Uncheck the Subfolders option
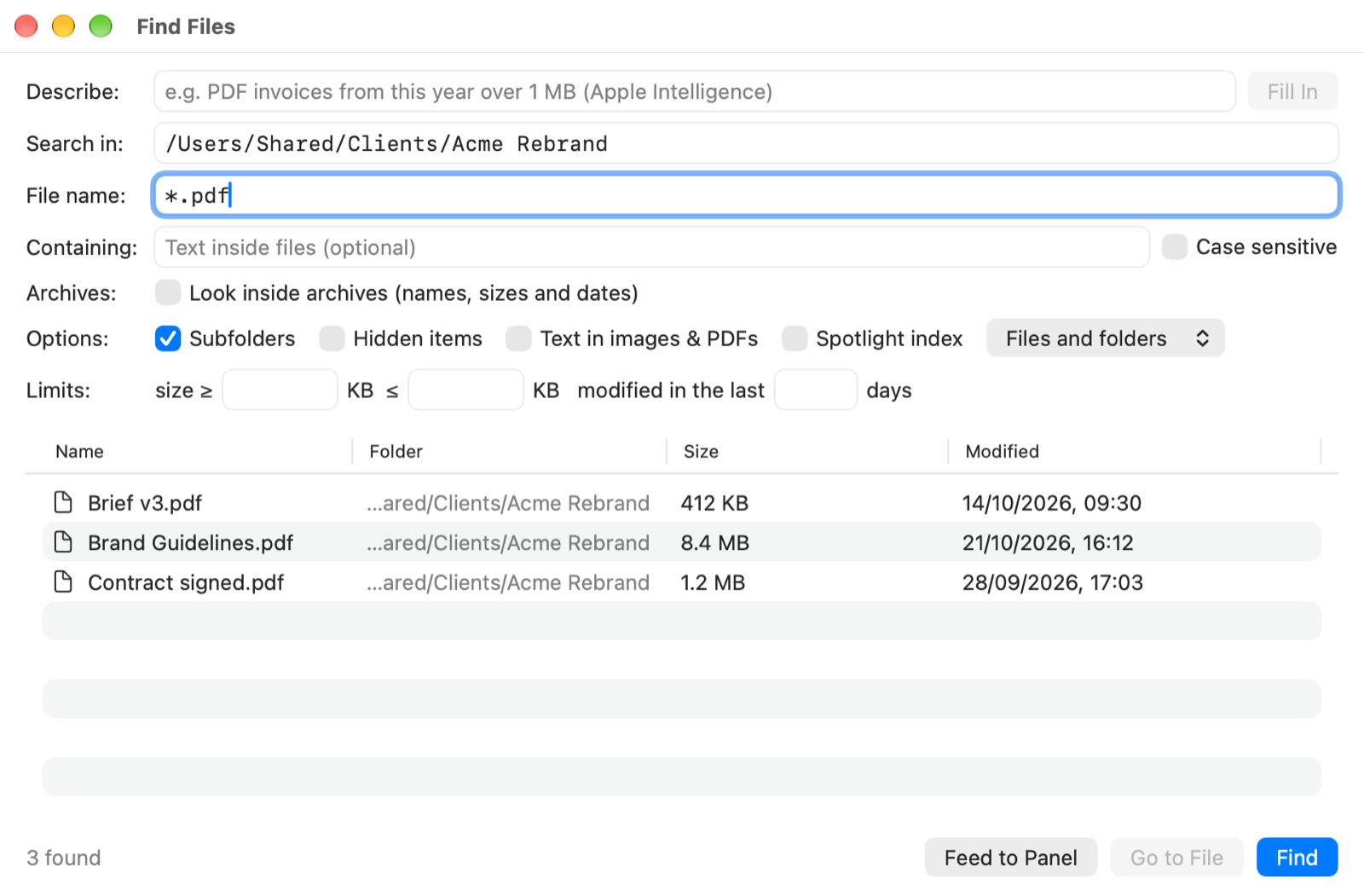Viewport: 1364px width, 896px height. pyautogui.click(x=168, y=338)
